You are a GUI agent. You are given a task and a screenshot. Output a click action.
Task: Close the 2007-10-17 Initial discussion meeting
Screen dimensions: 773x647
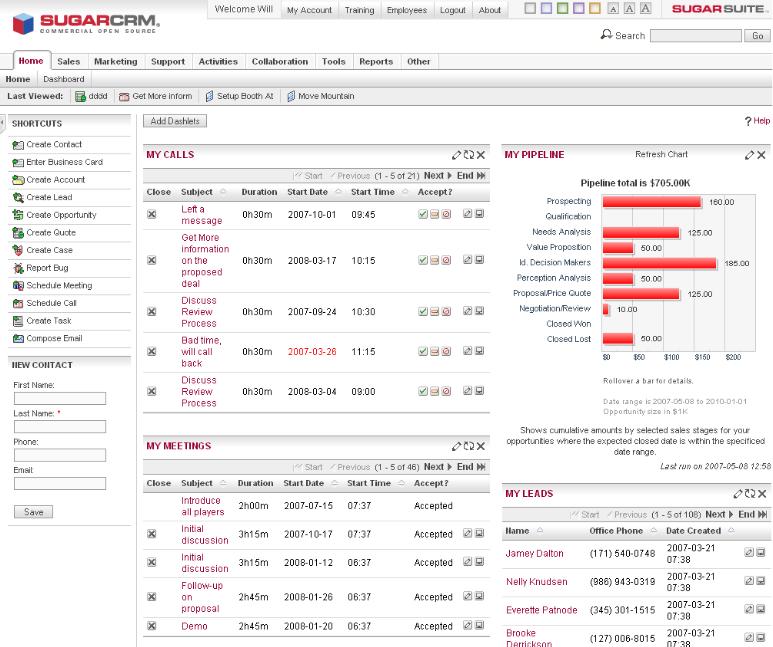coord(152,534)
